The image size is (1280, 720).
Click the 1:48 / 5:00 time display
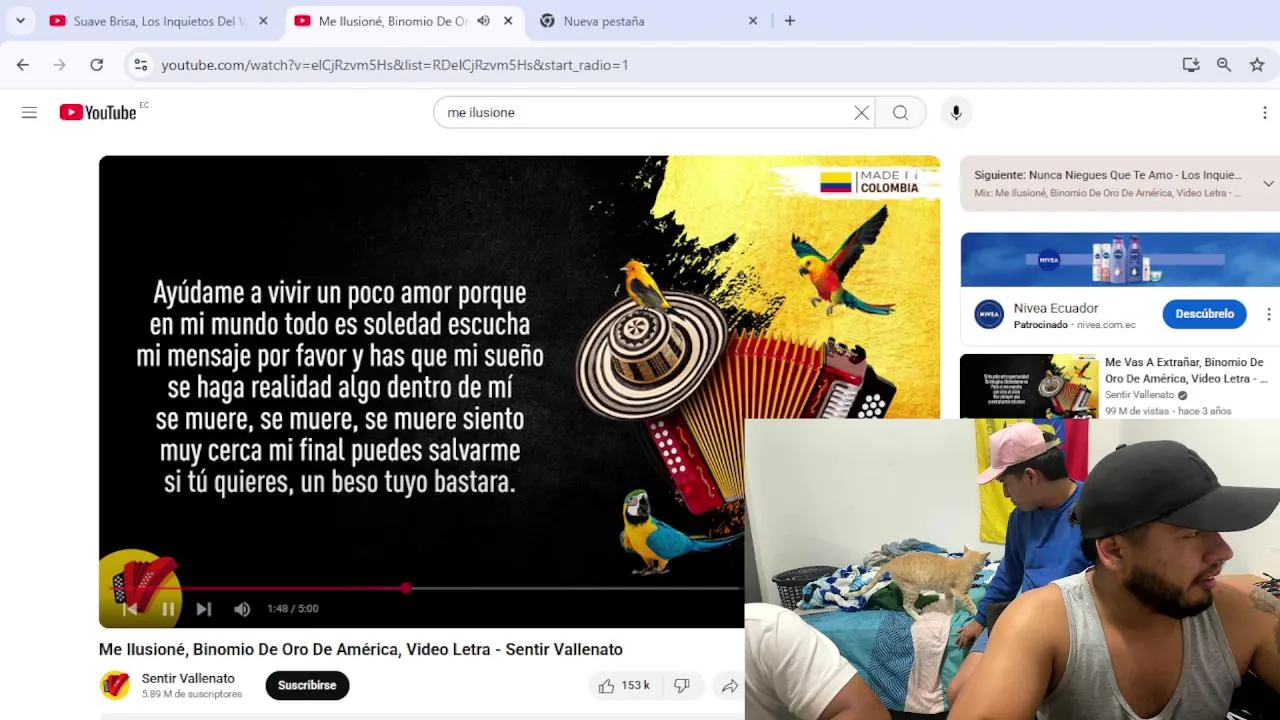pyautogui.click(x=293, y=609)
